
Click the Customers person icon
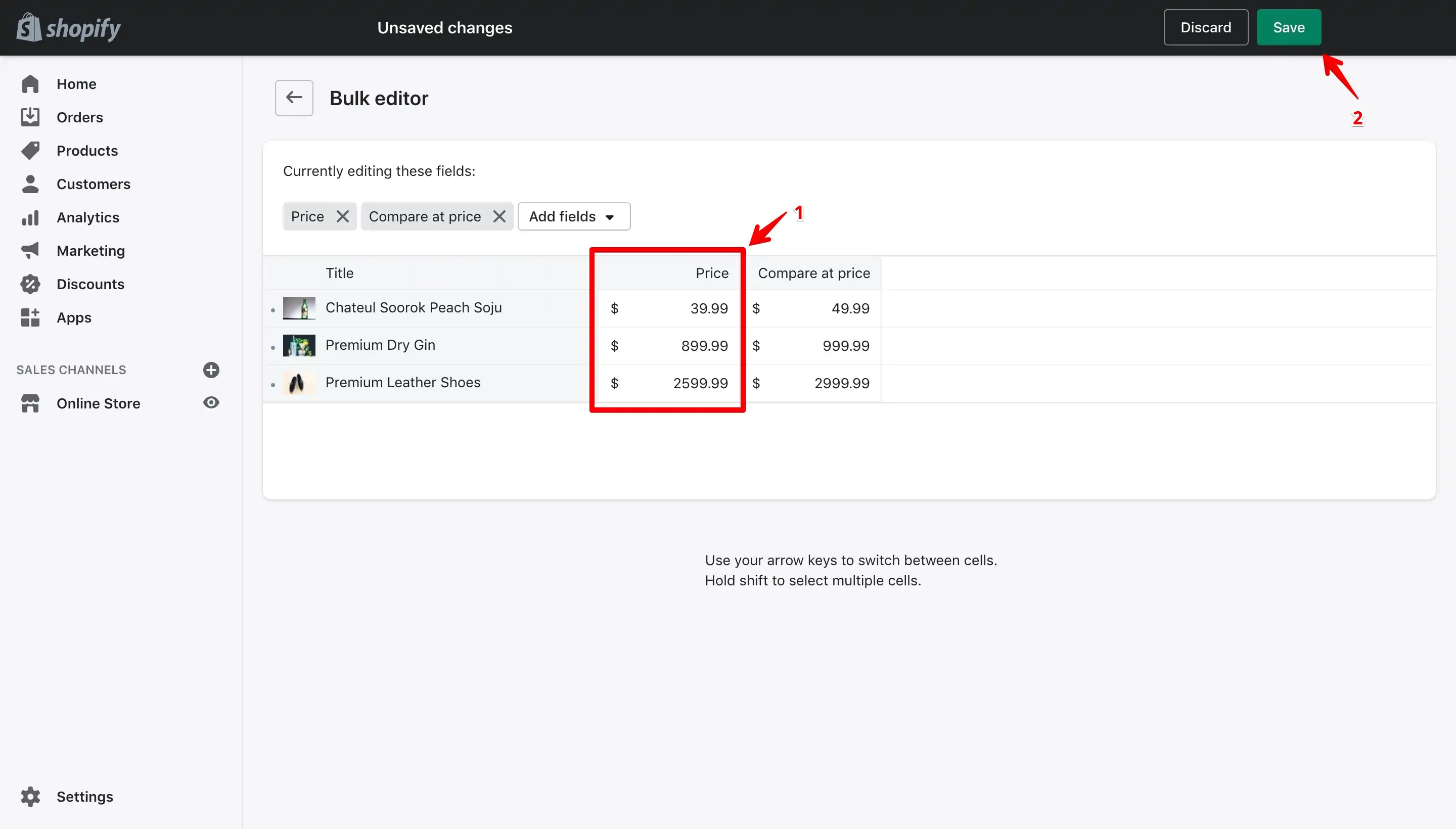(x=30, y=184)
